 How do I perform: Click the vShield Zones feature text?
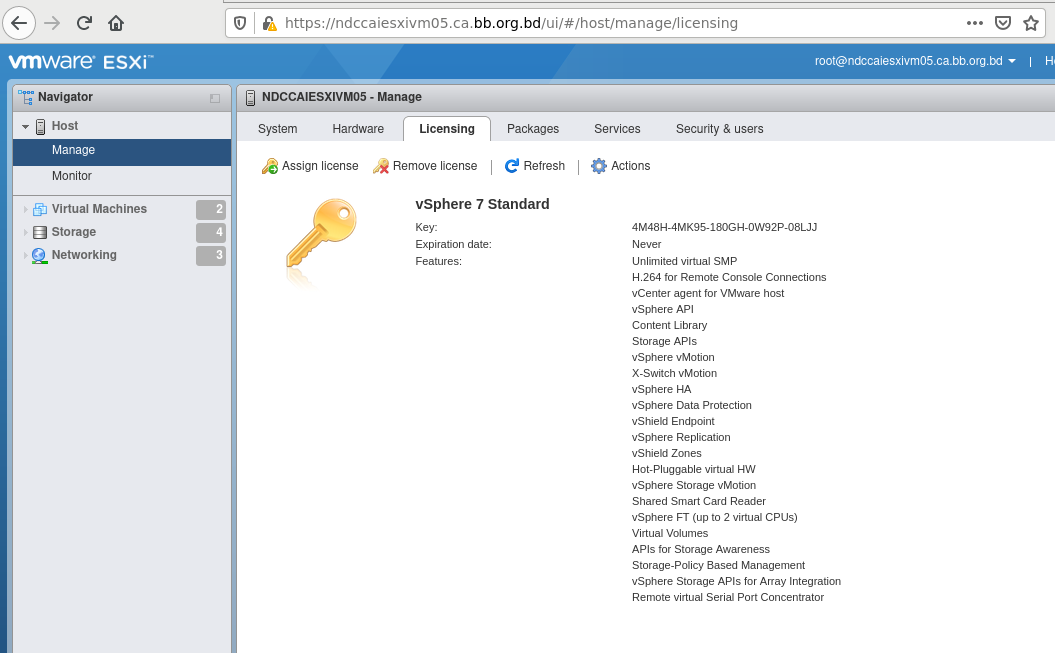[666, 453]
